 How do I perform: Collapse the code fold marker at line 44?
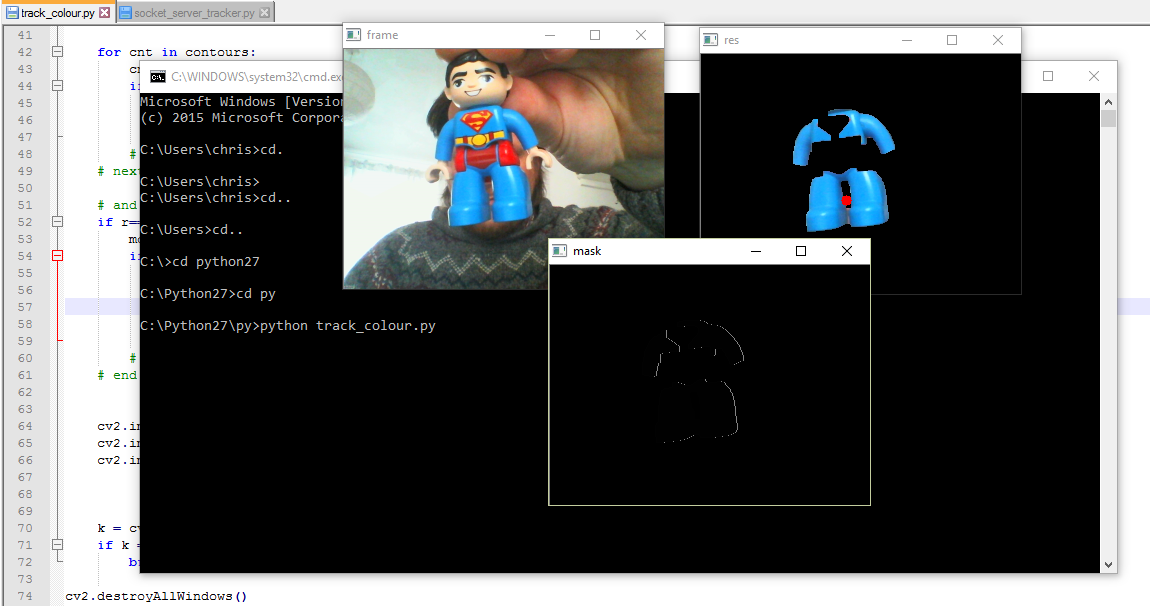click(x=58, y=86)
